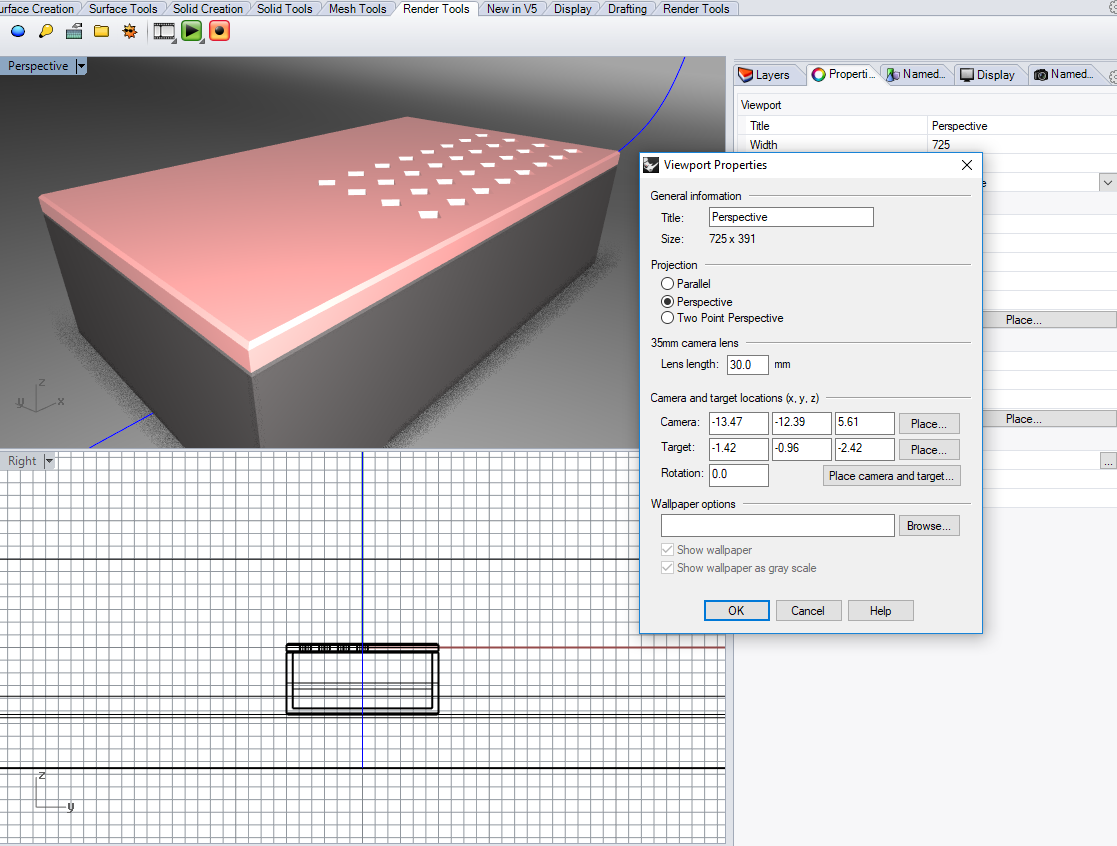Click the Size value 725 x 391
Screen dimensions: 1117x846
click(x=732, y=239)
